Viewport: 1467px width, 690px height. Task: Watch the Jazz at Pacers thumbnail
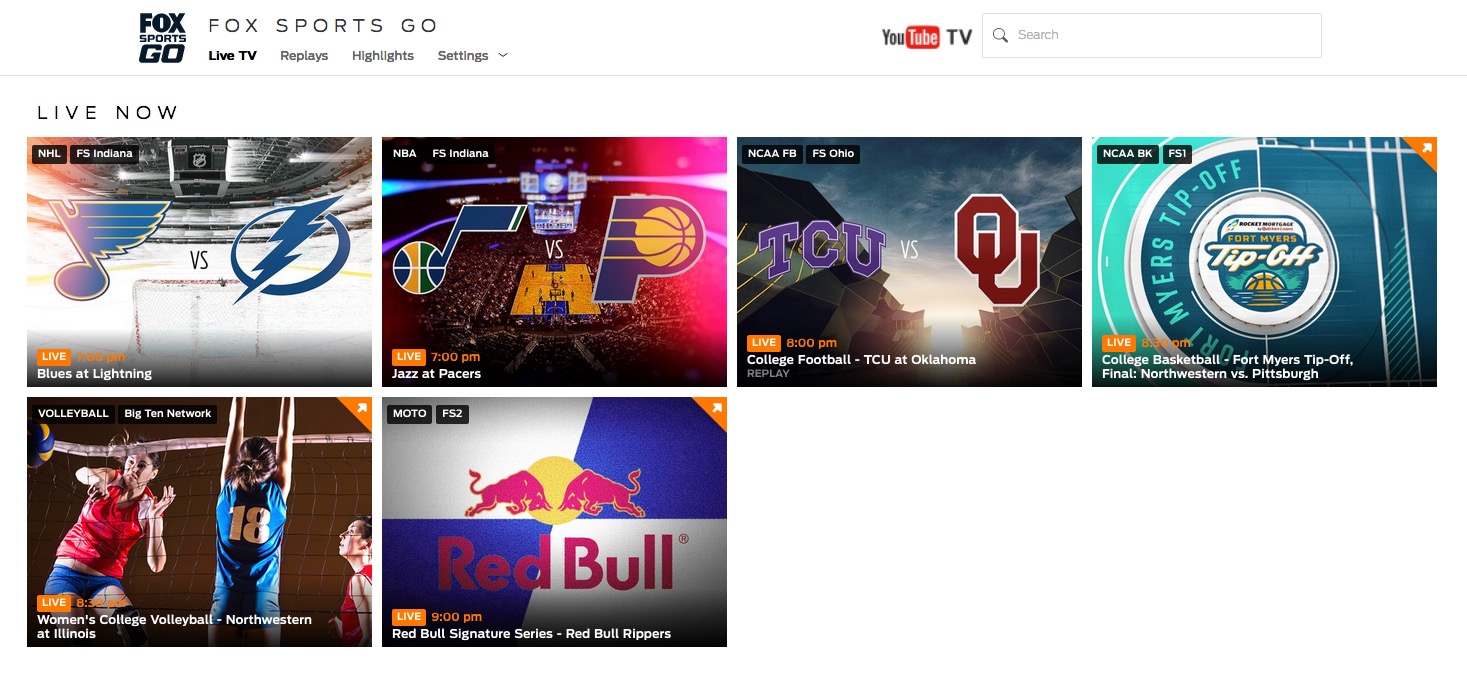[554, 250]
